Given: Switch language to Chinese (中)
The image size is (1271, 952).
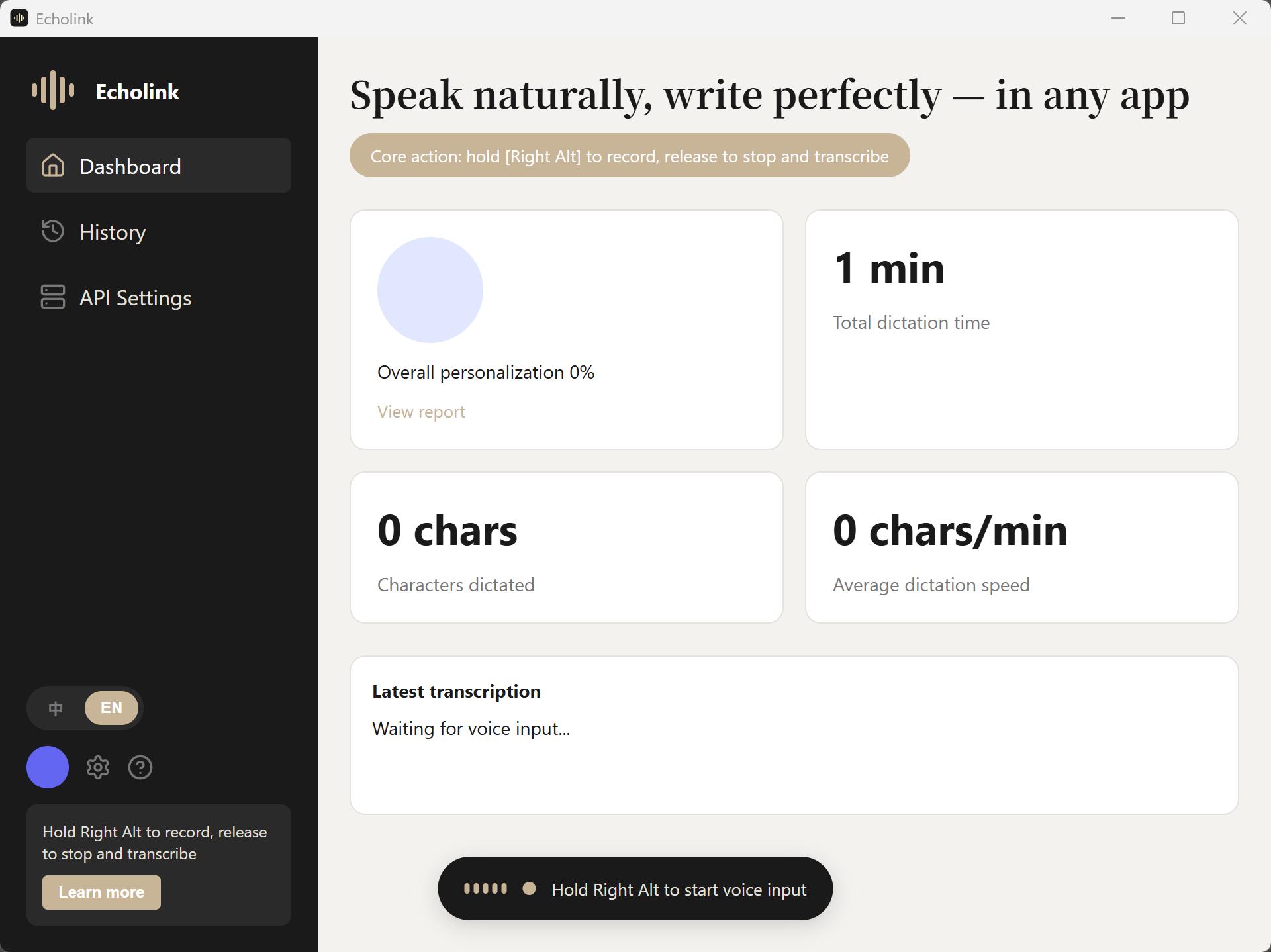Looking at the screenshot, I should coord(56,708).
